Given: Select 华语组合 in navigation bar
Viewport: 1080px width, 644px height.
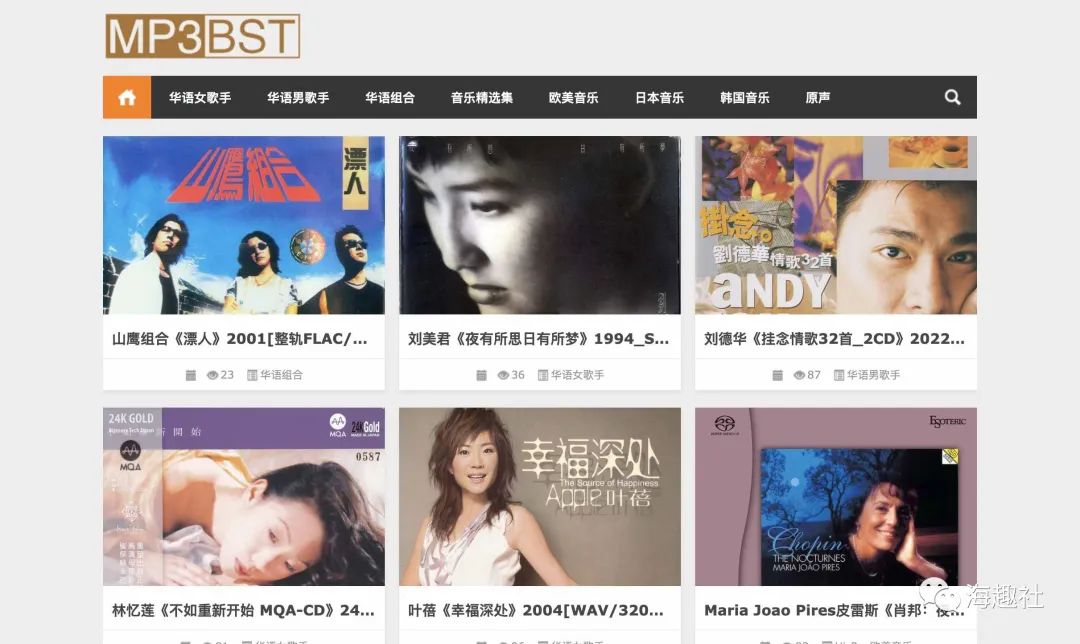Looking at the screenshot, I should pos(390,97).
